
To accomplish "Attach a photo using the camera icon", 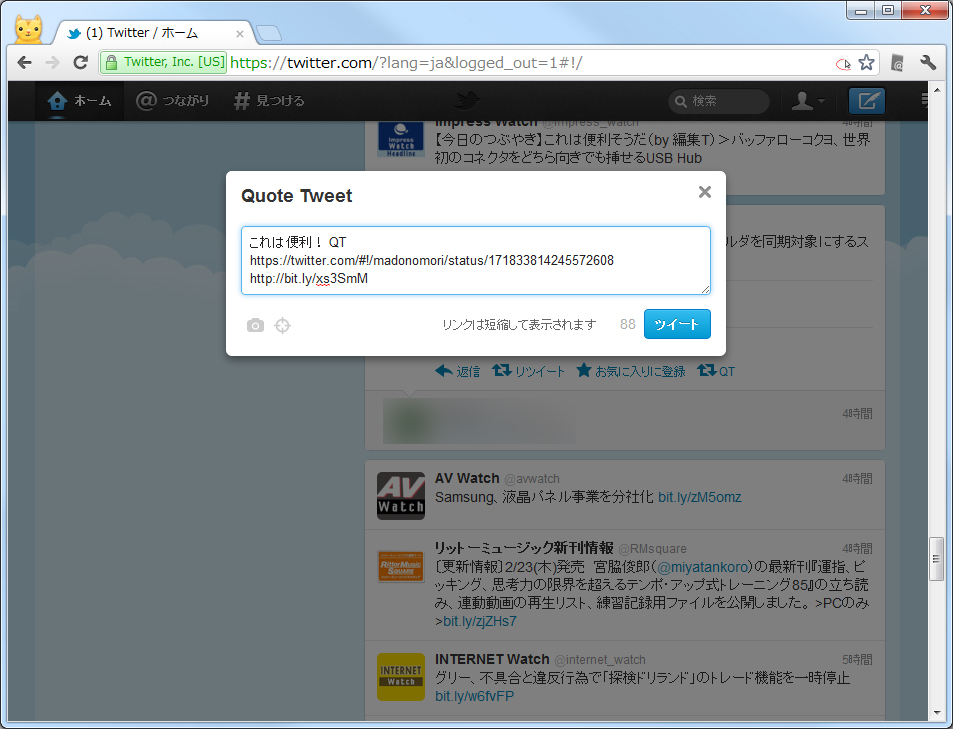I will [255, 325].
